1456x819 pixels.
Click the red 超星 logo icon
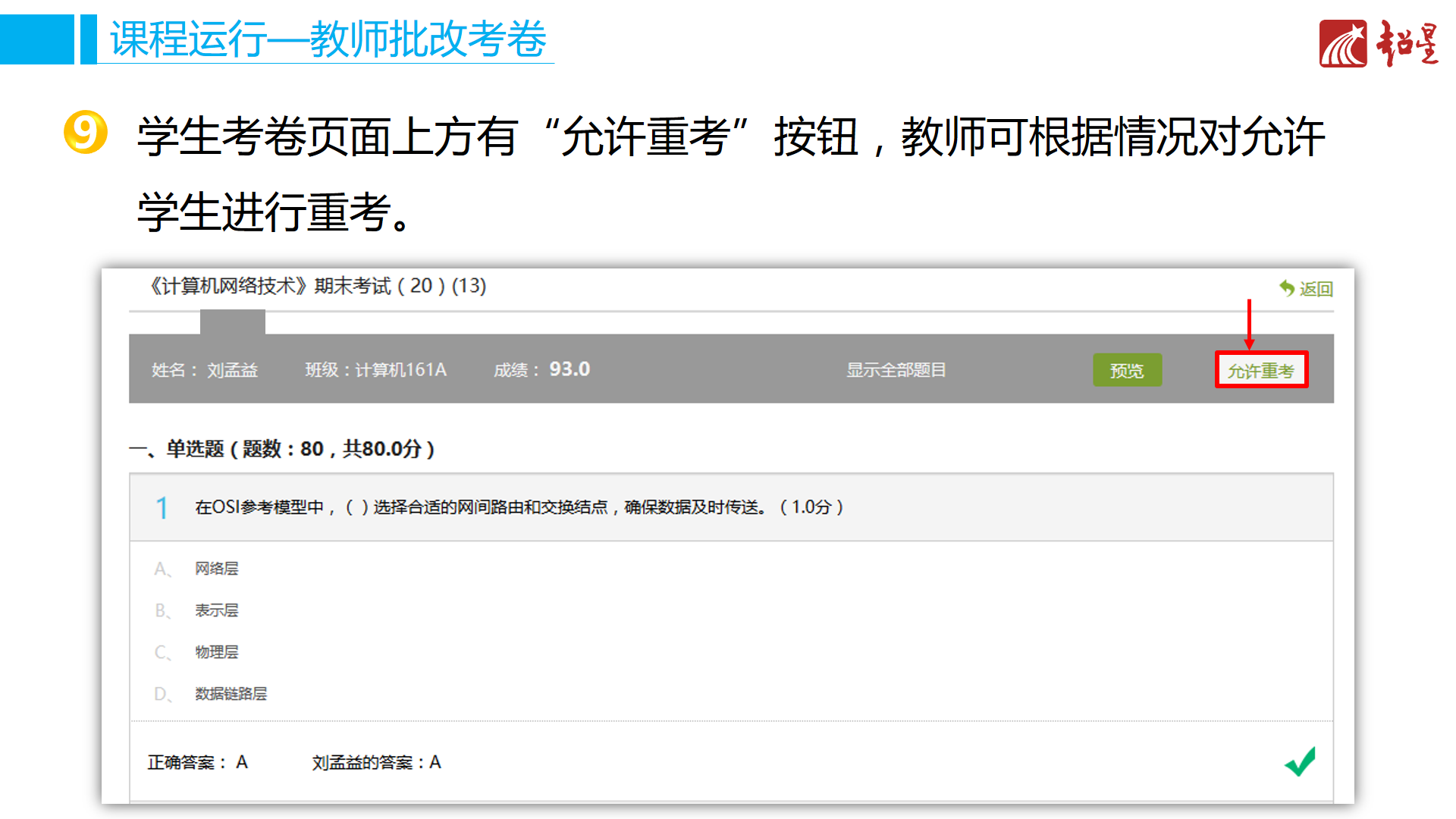click(x=1342, y=44)
